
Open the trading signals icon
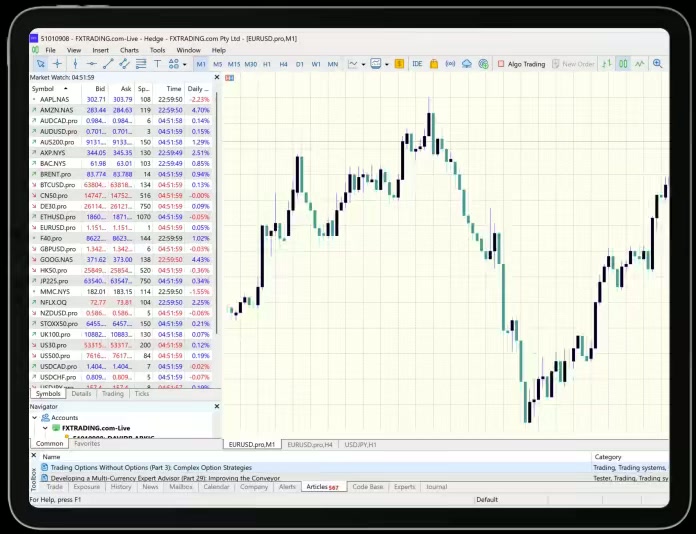[450, 64]
